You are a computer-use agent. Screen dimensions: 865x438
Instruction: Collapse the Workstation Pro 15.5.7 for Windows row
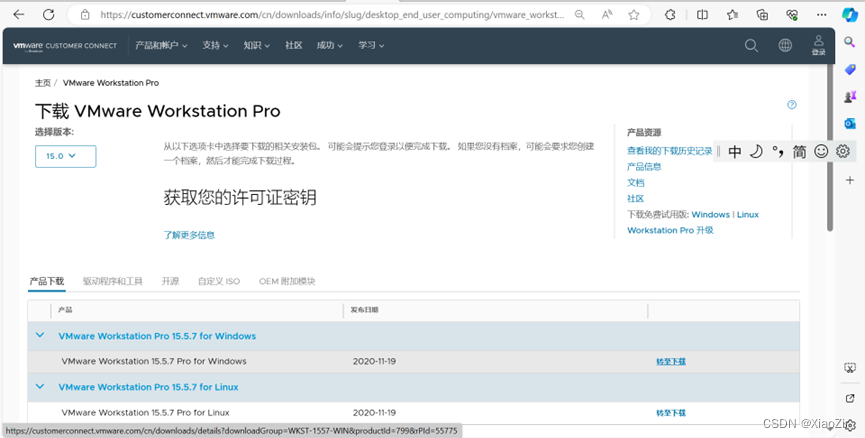(40, 335)
